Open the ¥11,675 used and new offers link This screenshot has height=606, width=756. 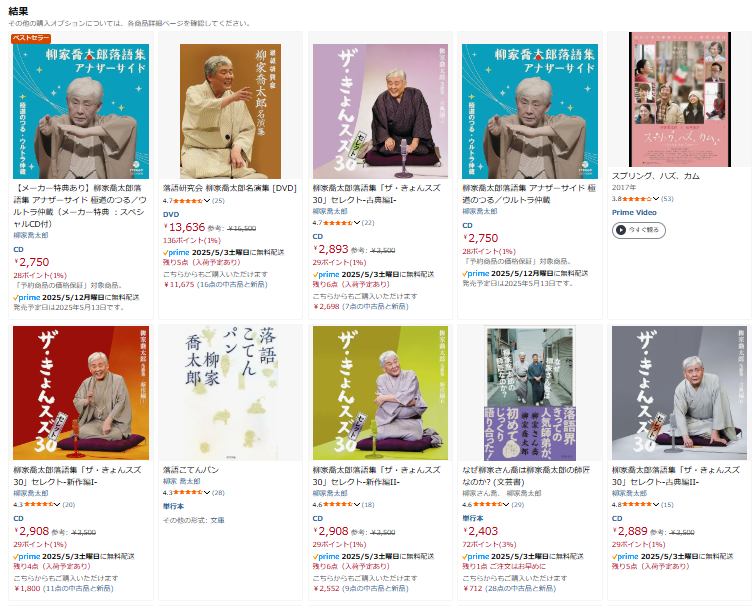[x=215, y=284]
